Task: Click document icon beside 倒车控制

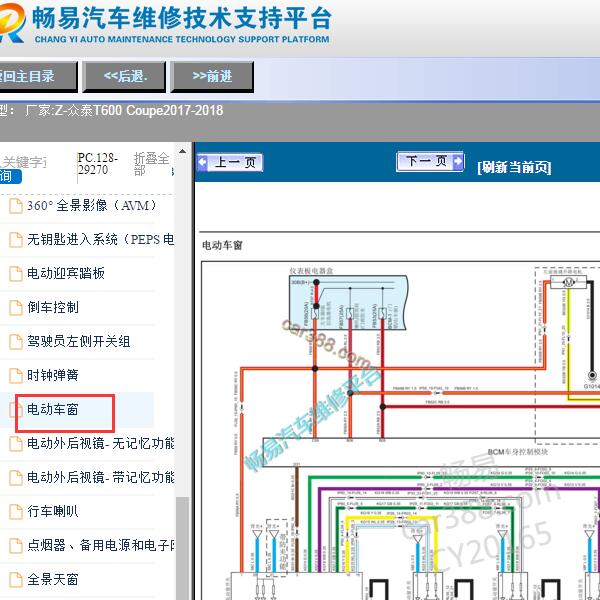Action: 16,307
